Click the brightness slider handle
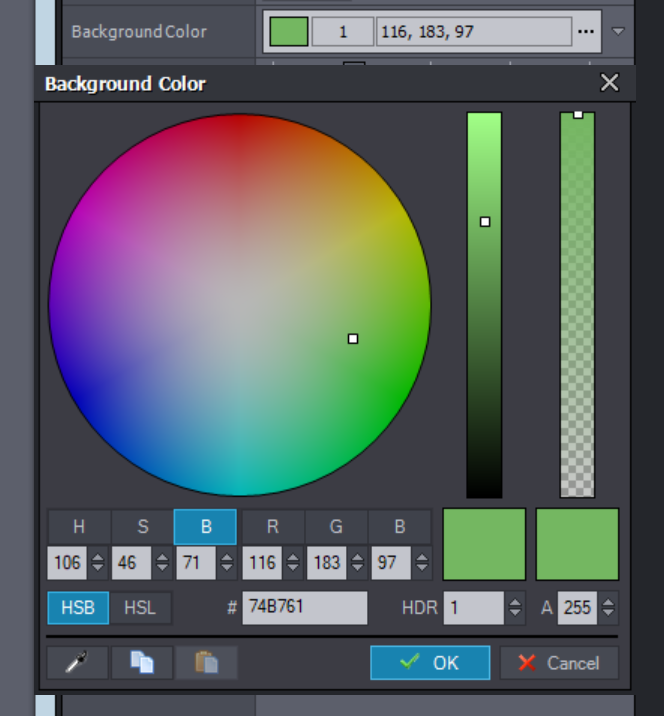This screenshot has height=716, width=664. point(485,222)
